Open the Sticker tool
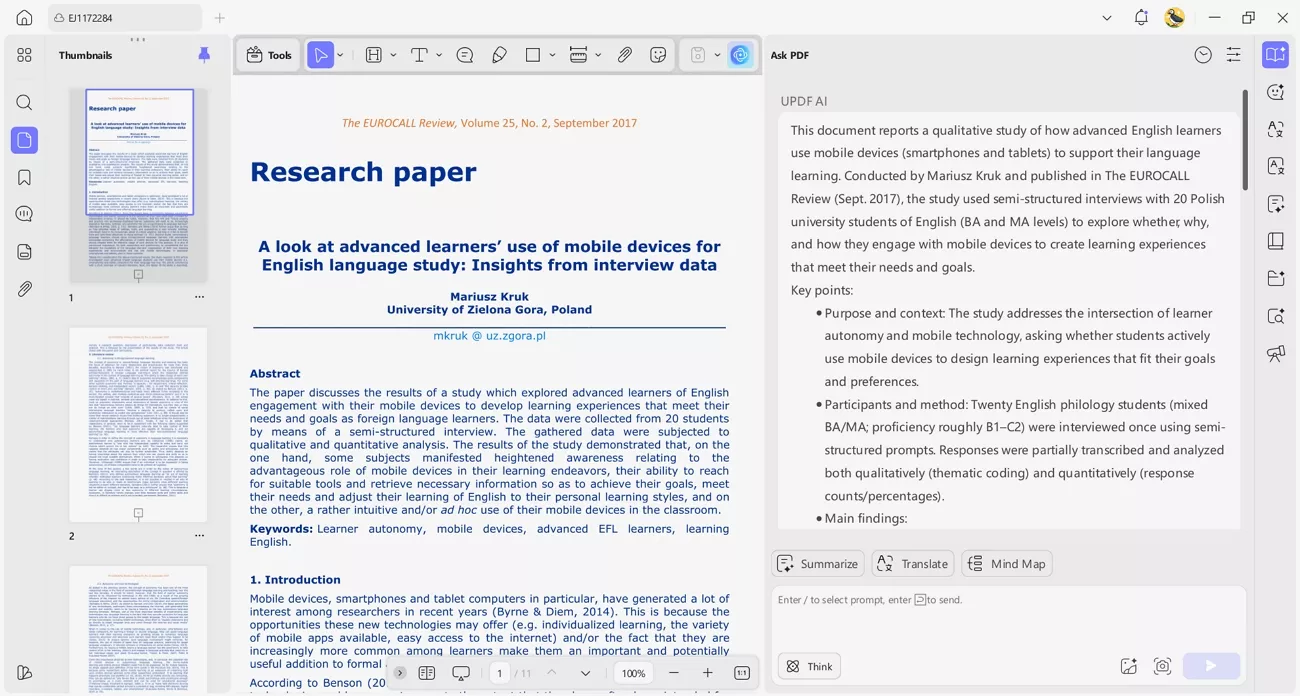Image resolution: width=1300 pixels, height=696 pixels. [658, 55]
